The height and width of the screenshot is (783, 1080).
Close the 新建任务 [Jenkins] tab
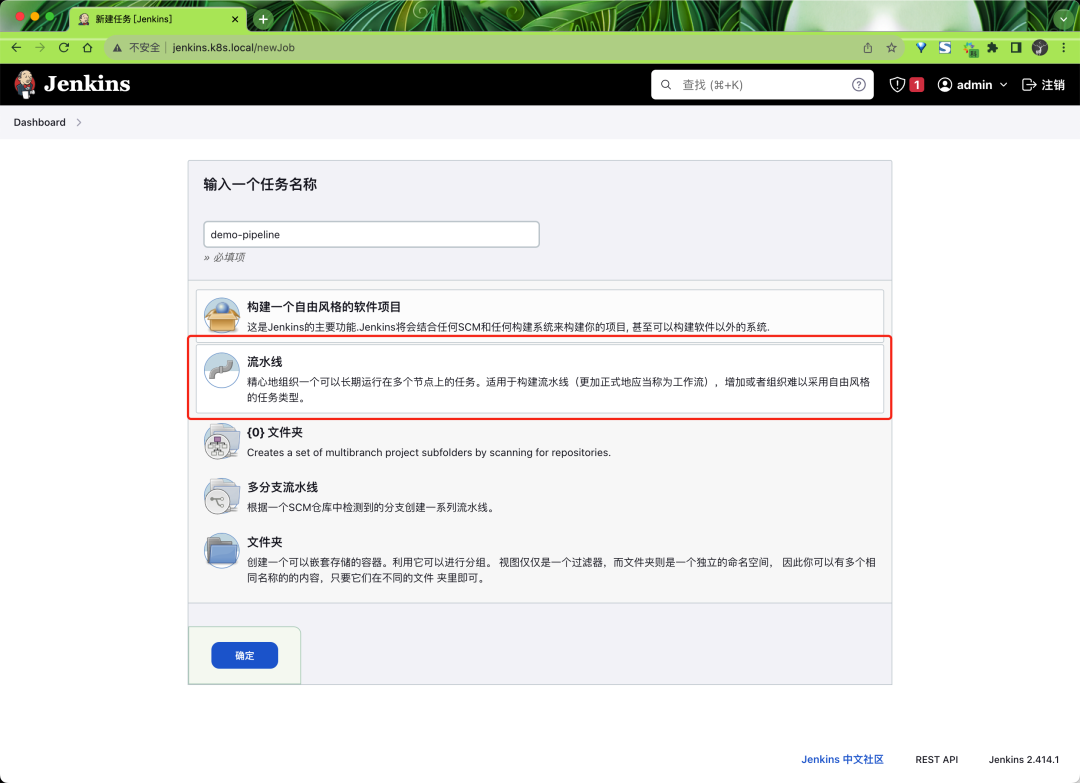pyautogui.click(x=235, y=19)
